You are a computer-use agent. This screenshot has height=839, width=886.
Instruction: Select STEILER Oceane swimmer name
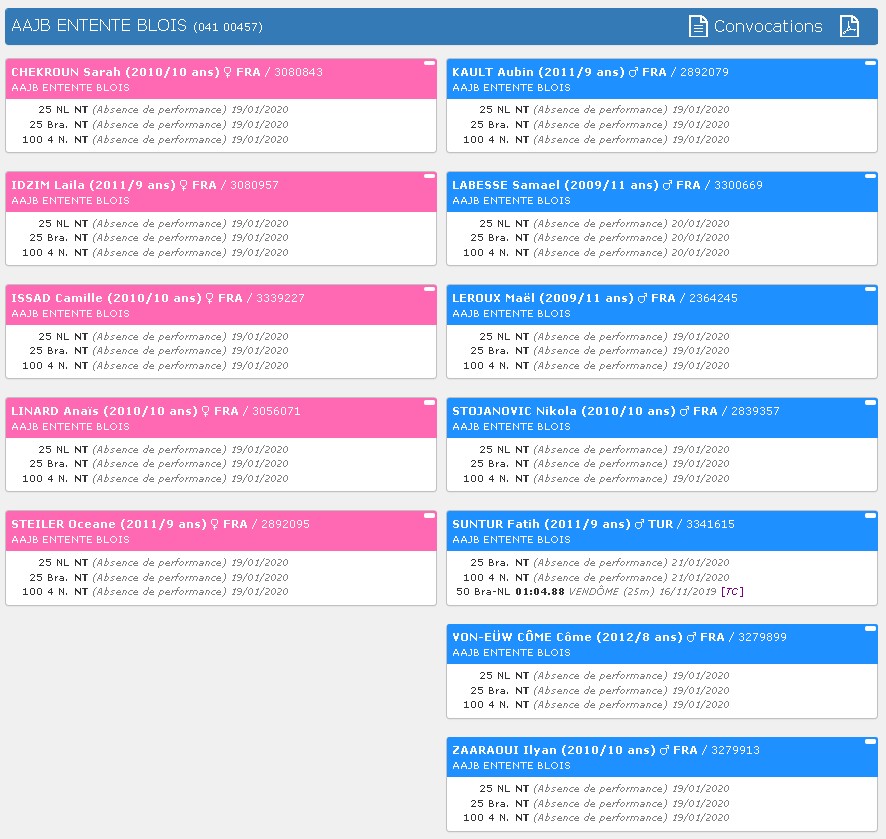coord(63,524)
